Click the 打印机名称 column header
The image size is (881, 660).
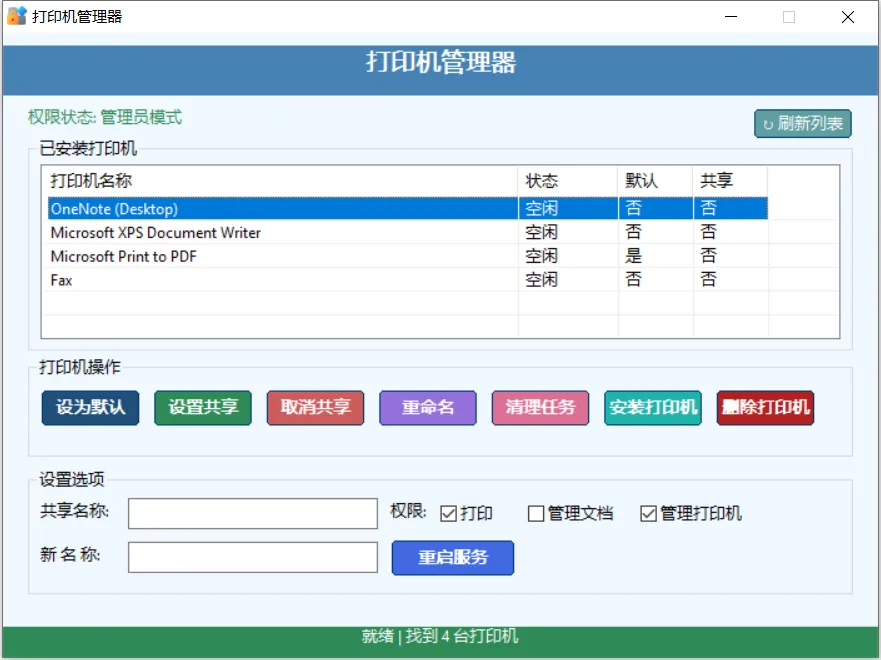point(280,181)
